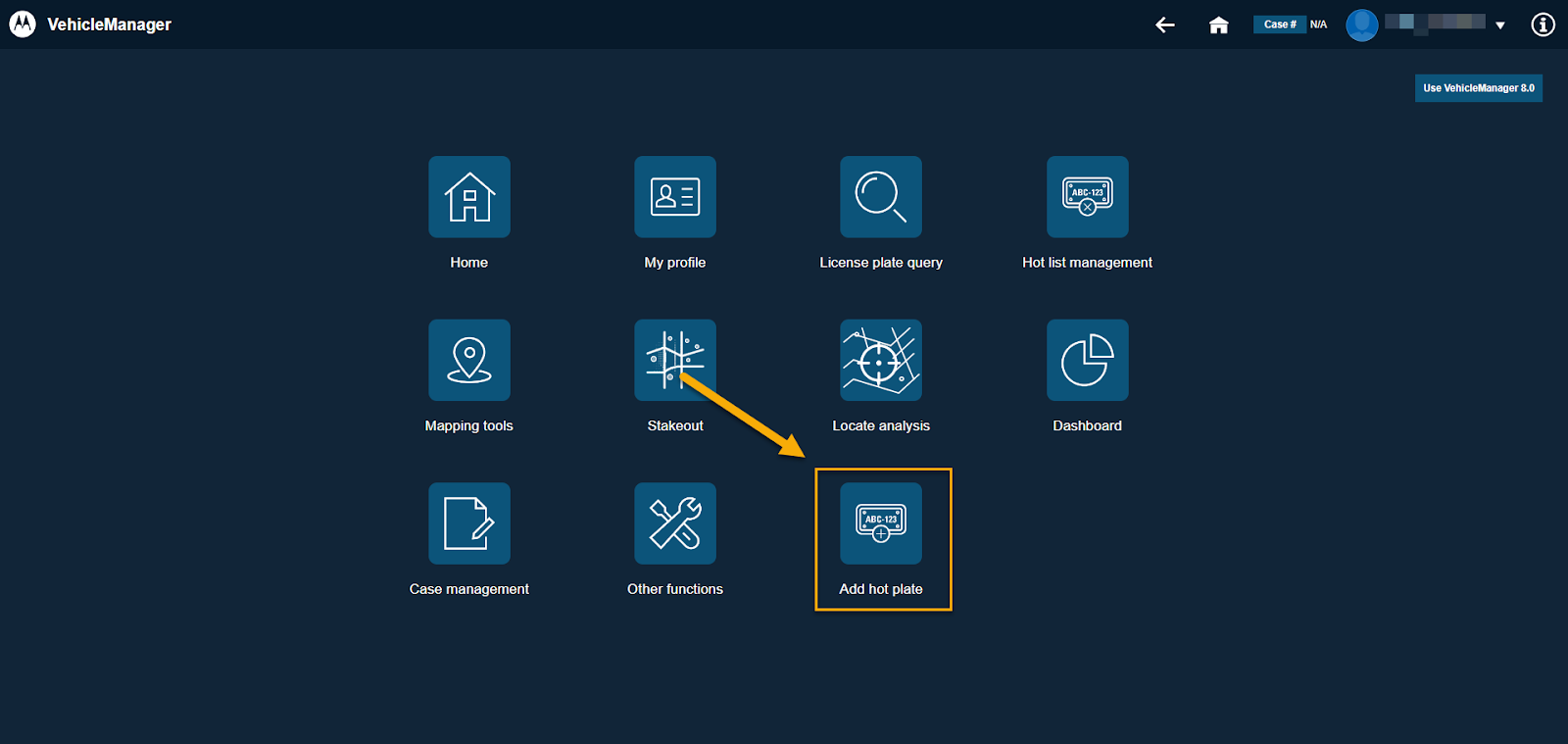This screenshot has width=1568, height=744.
Task: Open Locate analysis crosshair icon
Action: (881, 360)
